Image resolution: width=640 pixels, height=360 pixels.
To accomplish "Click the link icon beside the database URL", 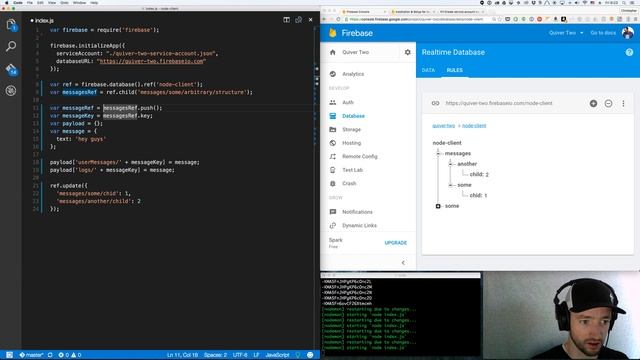I will pos(436,103).
